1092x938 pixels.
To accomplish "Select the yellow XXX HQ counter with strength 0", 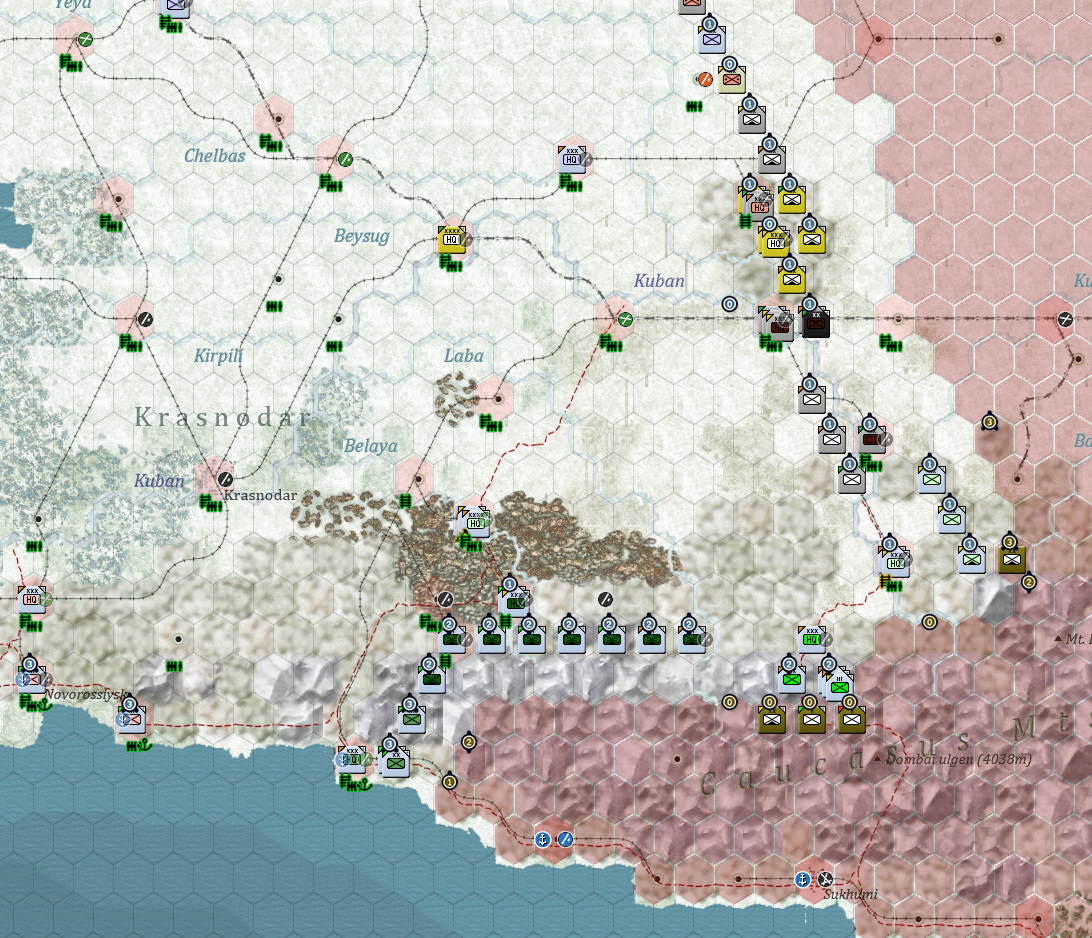I will [x=774, y=242].
